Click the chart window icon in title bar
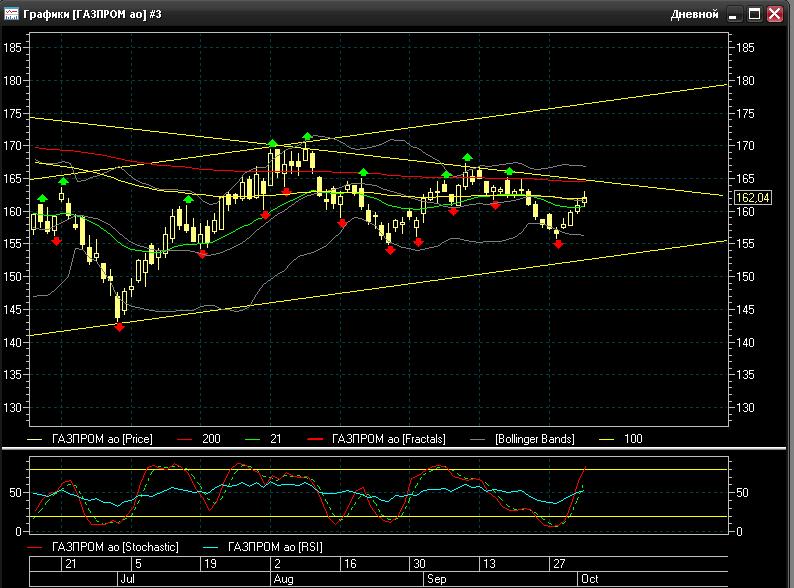 coord(11,14)
